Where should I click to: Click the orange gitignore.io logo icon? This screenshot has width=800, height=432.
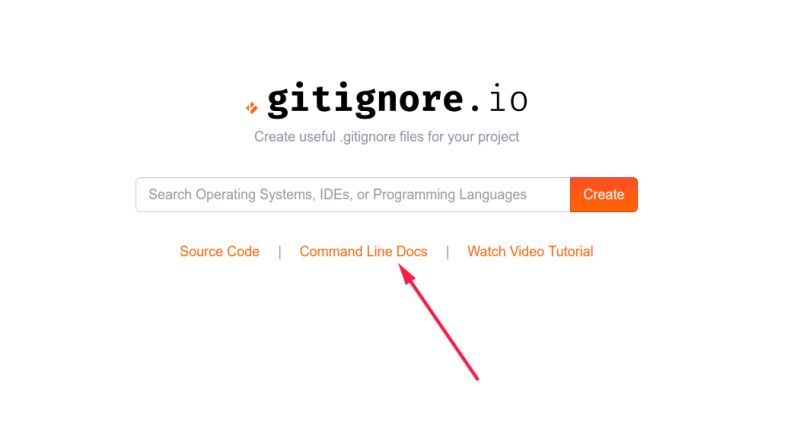(252, 108)
